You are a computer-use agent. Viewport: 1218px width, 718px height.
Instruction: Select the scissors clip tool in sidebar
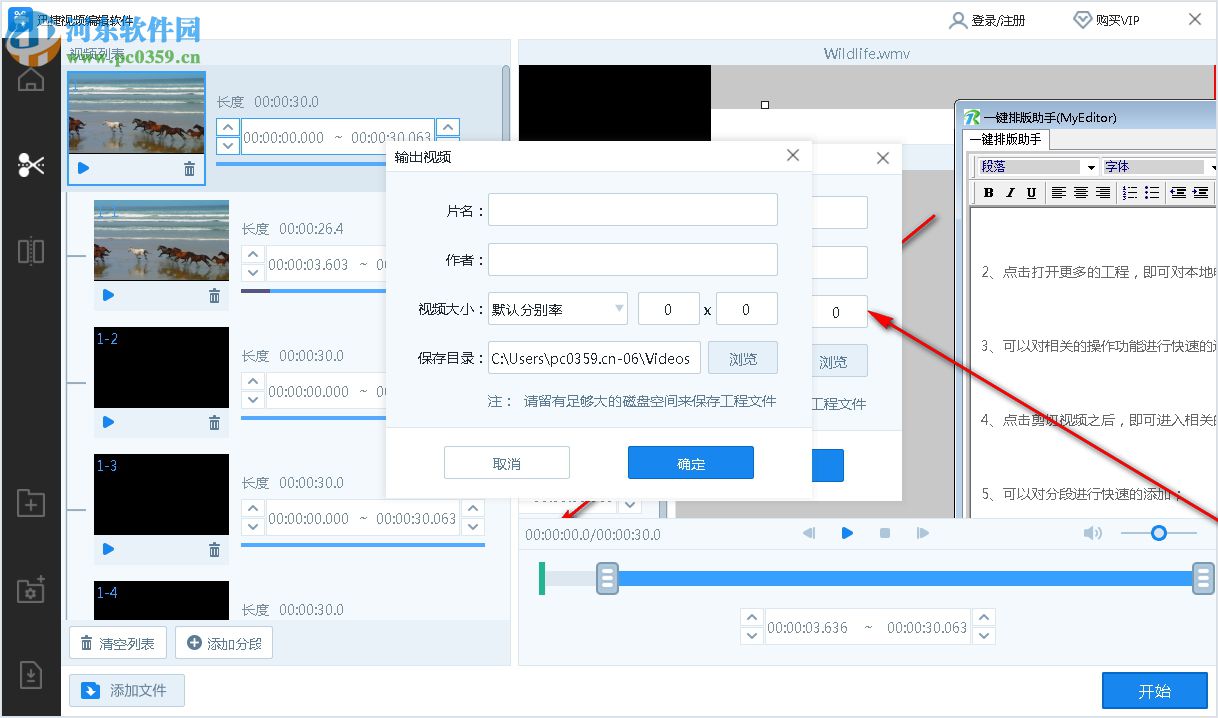coord(30,163)
